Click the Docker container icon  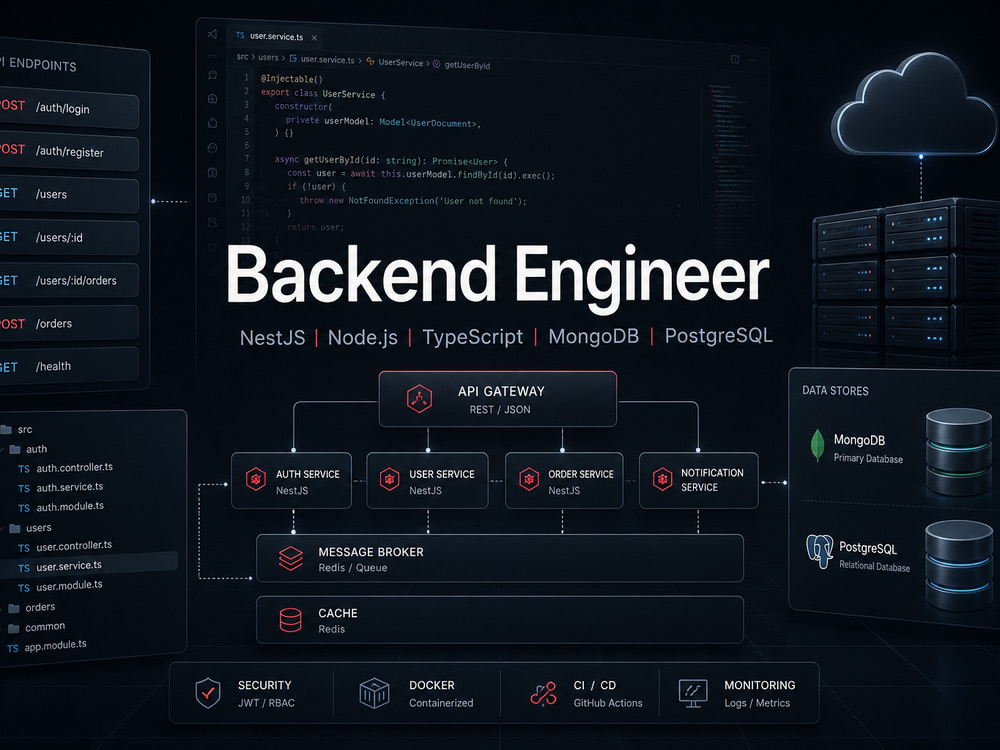coord(374,693)
